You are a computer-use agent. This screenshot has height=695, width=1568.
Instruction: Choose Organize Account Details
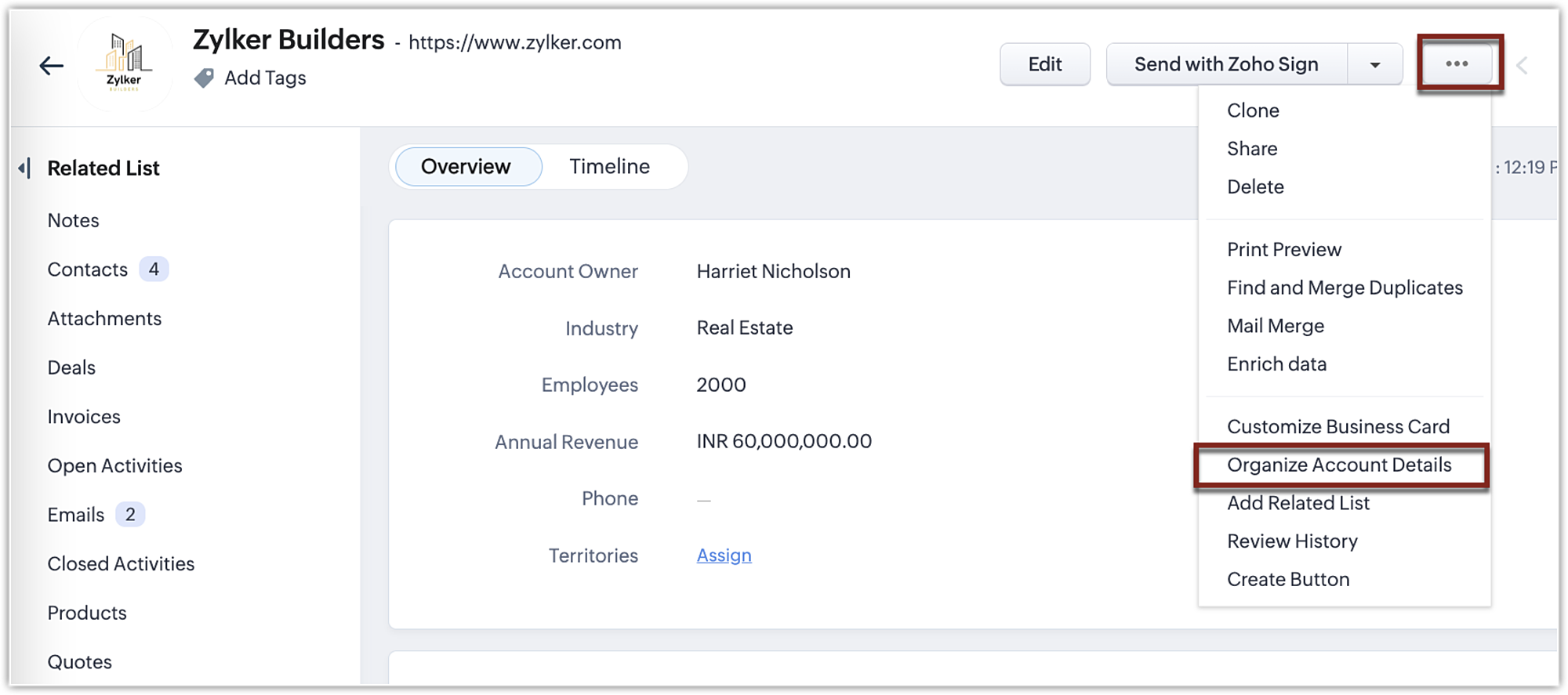point(1339,465)
